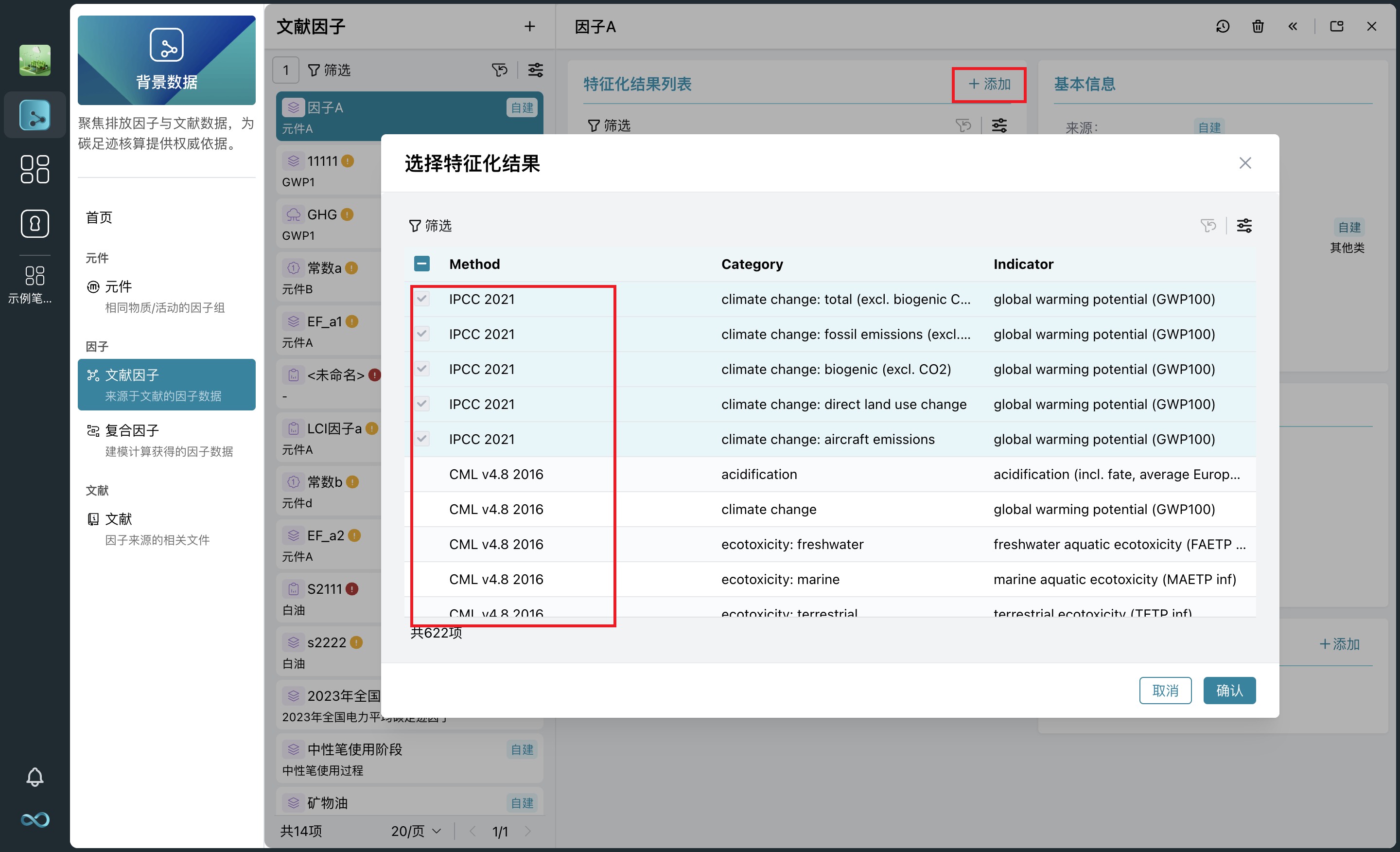Add new 文献因子 with plus icon

pos(529,26)
